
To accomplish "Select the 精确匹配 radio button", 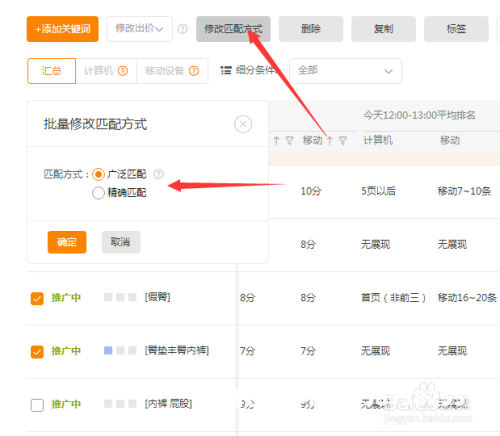I will pos(98,193).
